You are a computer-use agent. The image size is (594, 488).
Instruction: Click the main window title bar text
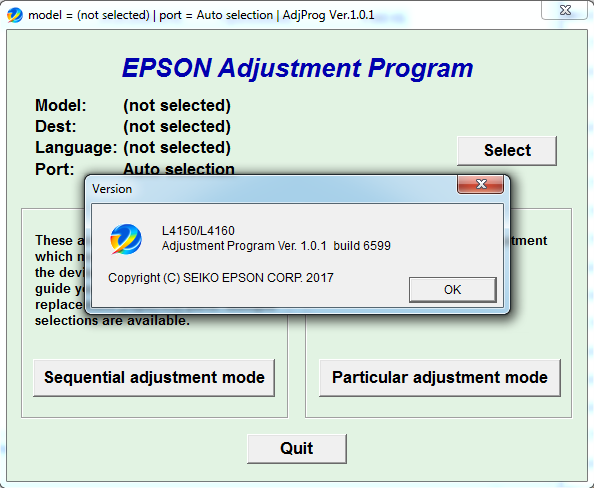[201, 15]
